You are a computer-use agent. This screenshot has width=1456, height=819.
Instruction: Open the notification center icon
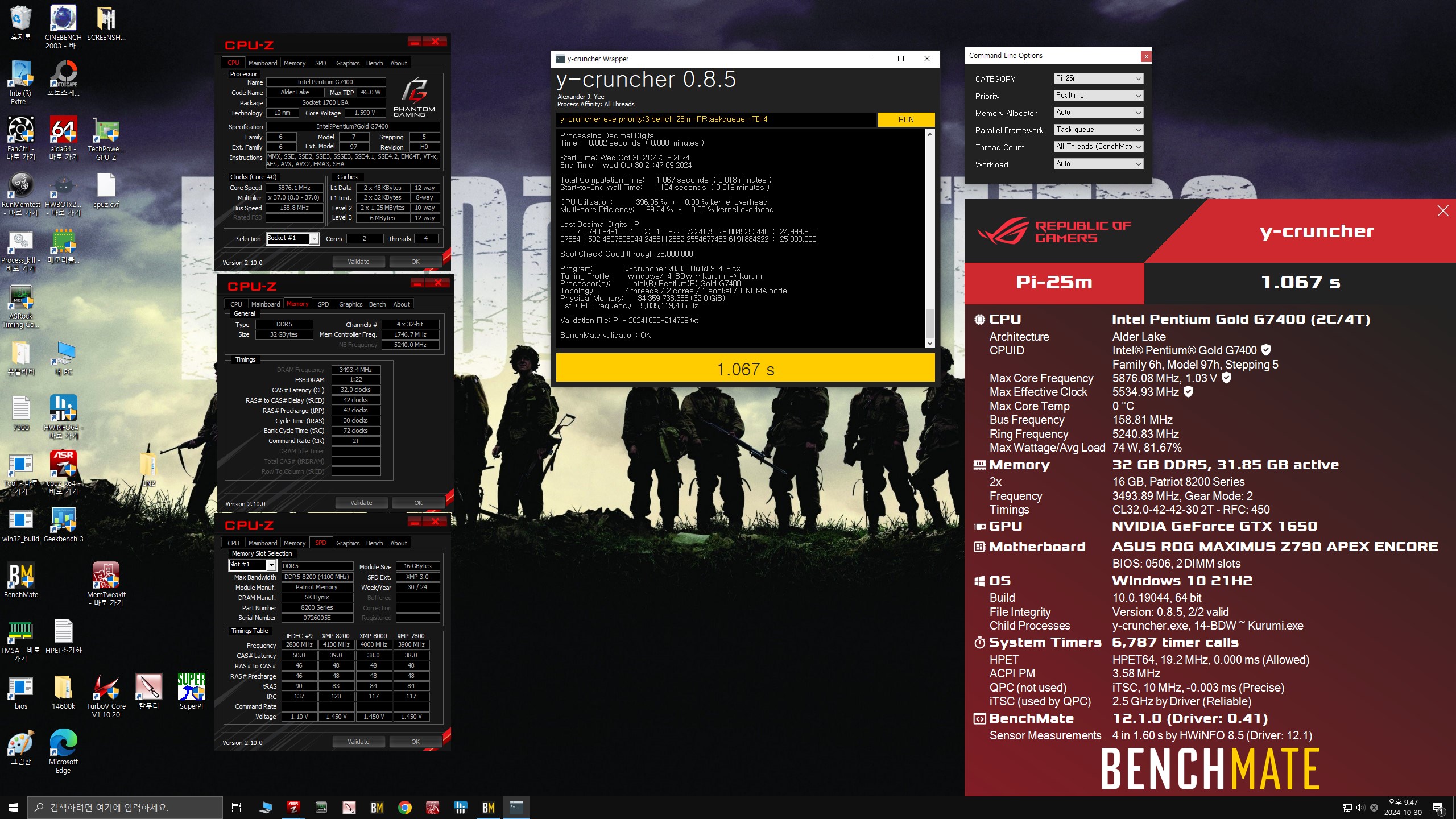(1438, 808)
